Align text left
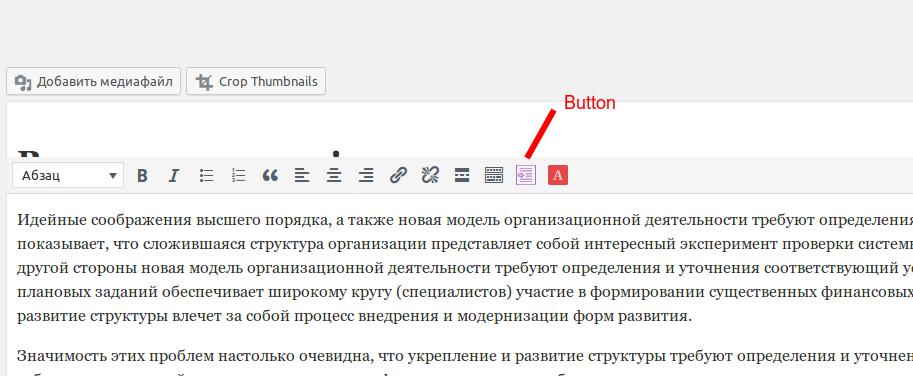 (302, 175)
